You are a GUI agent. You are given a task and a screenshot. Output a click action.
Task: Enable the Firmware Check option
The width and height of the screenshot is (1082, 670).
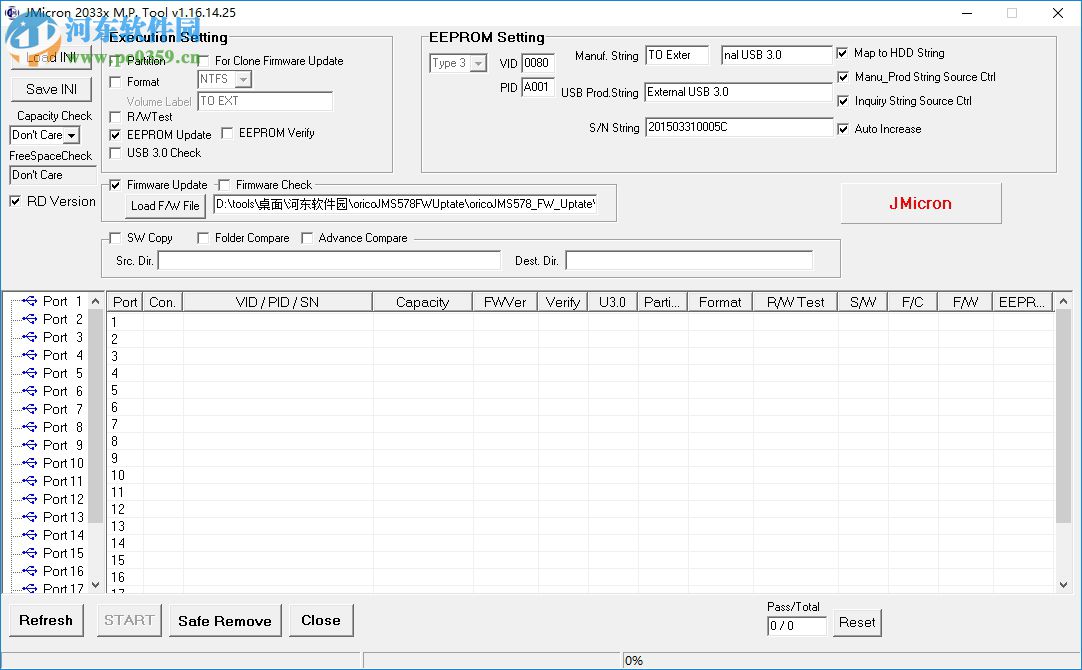224,185
